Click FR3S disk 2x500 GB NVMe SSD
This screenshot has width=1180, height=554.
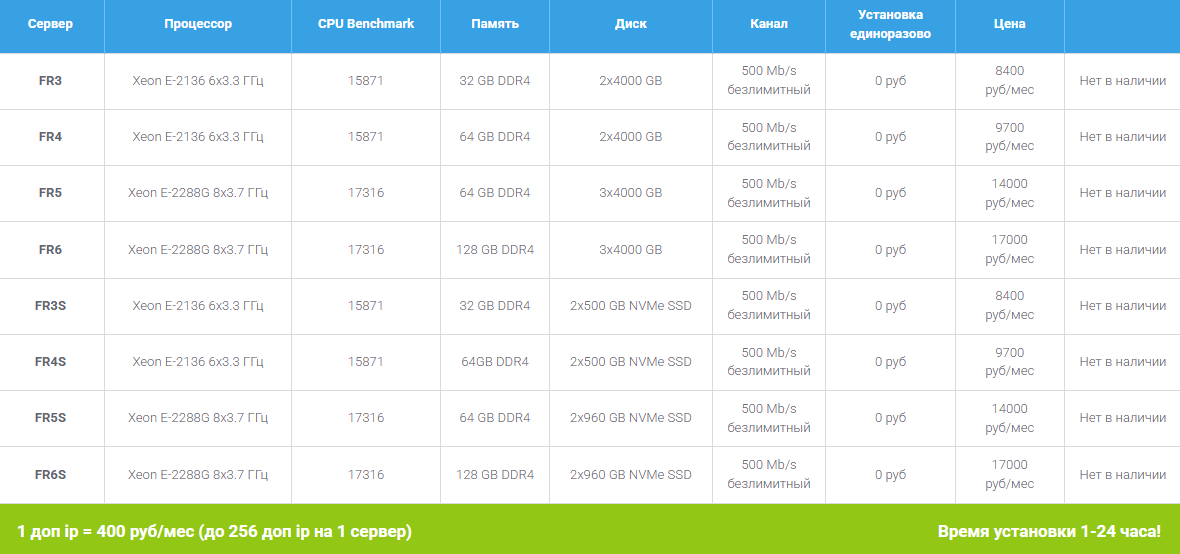tap(631, 306)
